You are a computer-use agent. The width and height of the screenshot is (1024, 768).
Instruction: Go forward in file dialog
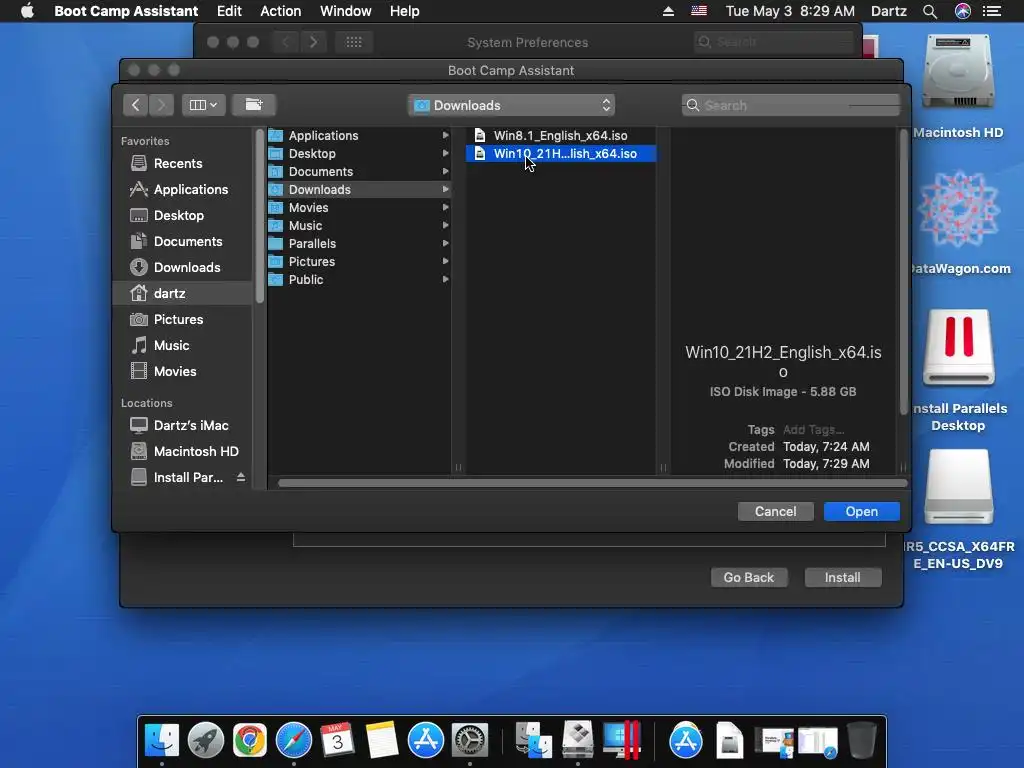tap(161, 105)
